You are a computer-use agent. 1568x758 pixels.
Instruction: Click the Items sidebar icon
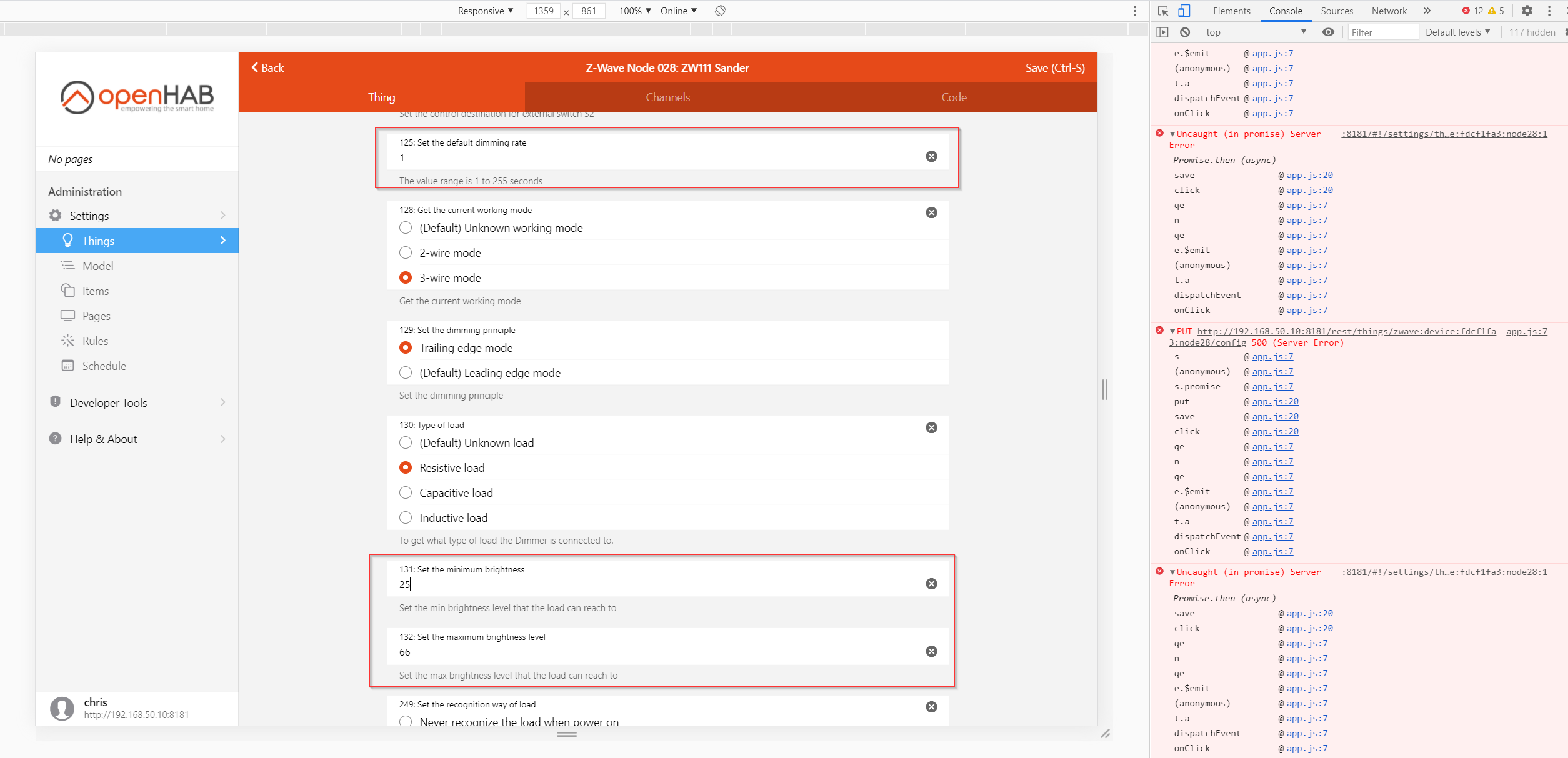pos(69,291)
